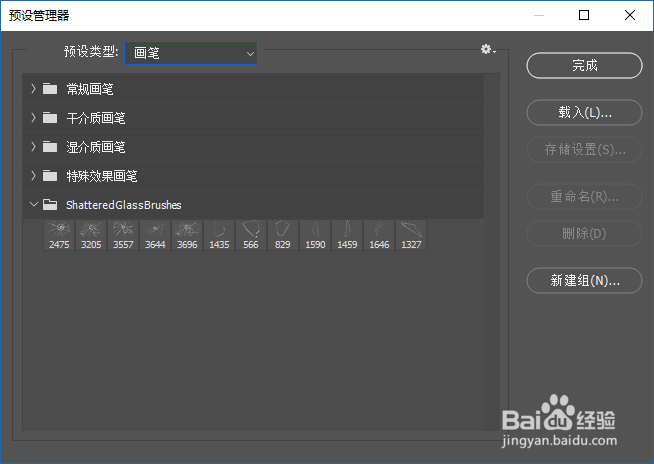Screen dimensions: 654x464
Task: Click the 常规画笔 folder icon
Action: (x=50, y=89)
